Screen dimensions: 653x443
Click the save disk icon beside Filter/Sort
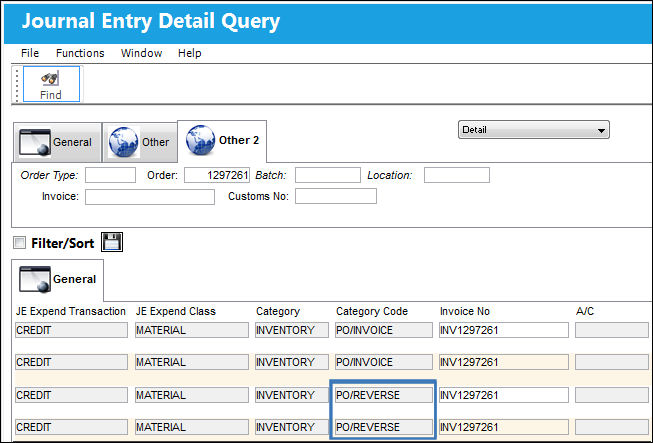tap(112, 242)
